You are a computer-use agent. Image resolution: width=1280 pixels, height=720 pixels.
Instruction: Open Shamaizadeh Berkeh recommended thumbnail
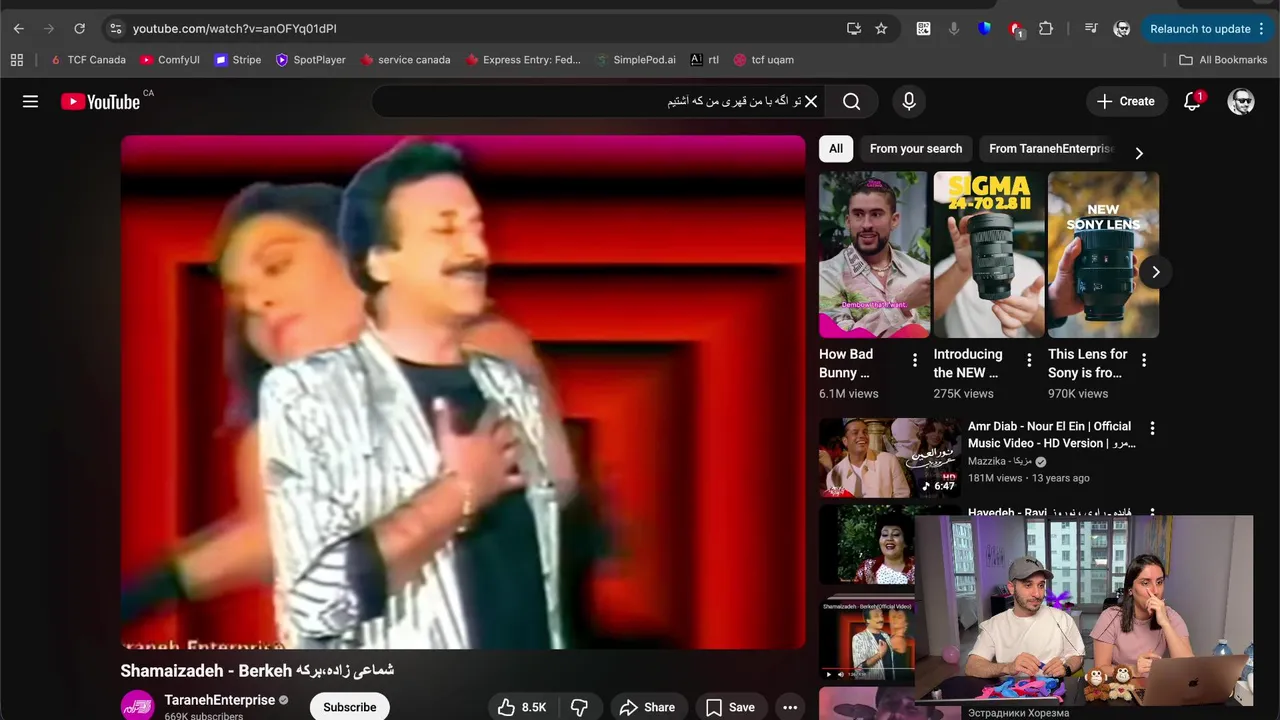click(867, 638)
